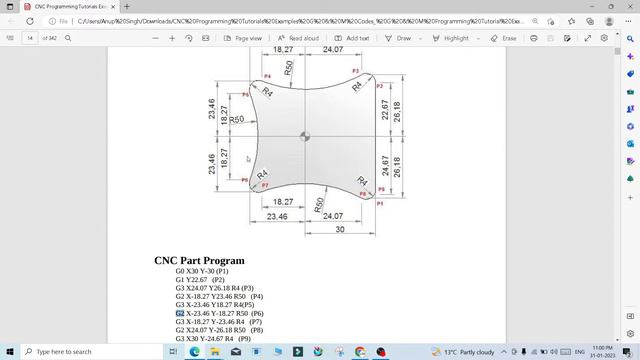Screen dimensions: 640x360
Task: Add an app to the sidebar
Action: [x=630, y=198]
